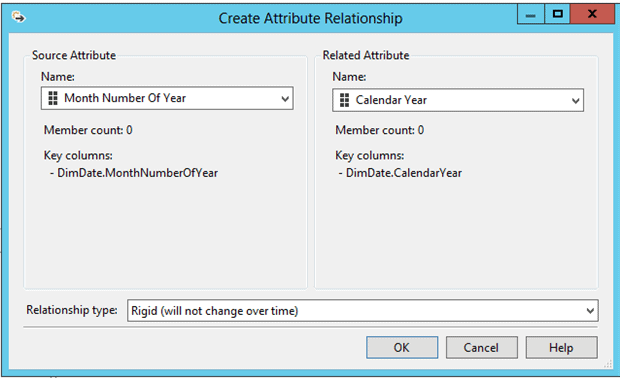This screenshot has height=378, width=620.
Task: Expand the Relationship type dropdown arrow
Action: 590,311
